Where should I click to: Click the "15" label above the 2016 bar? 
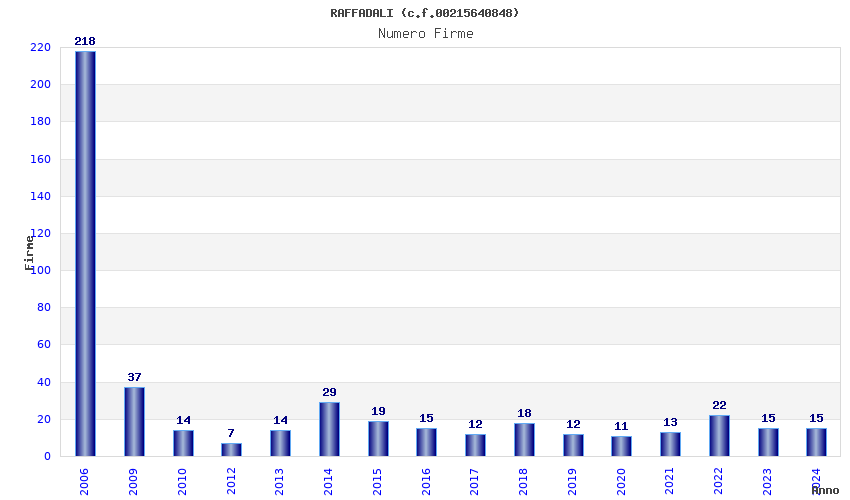click(426, 418)
